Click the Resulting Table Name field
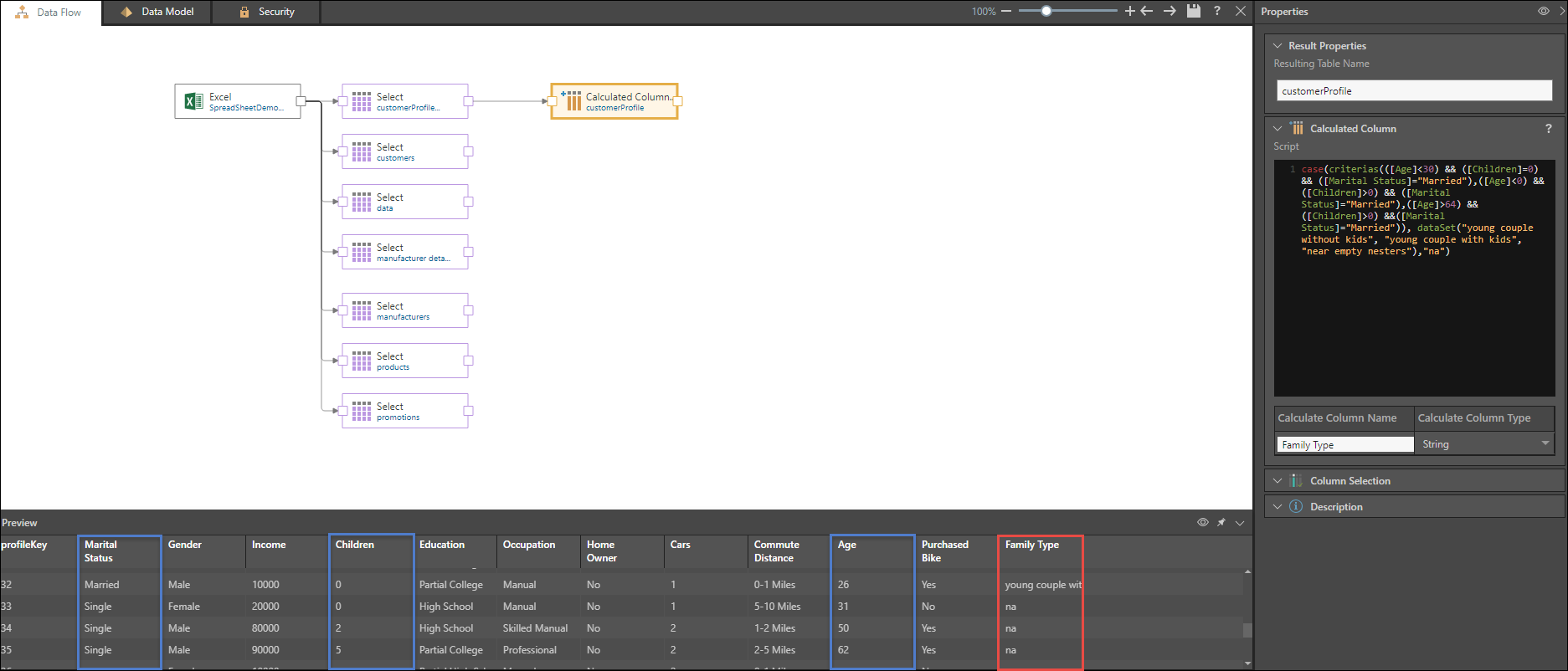This screenshot has width=1568, height=671. pos(1413,91)
